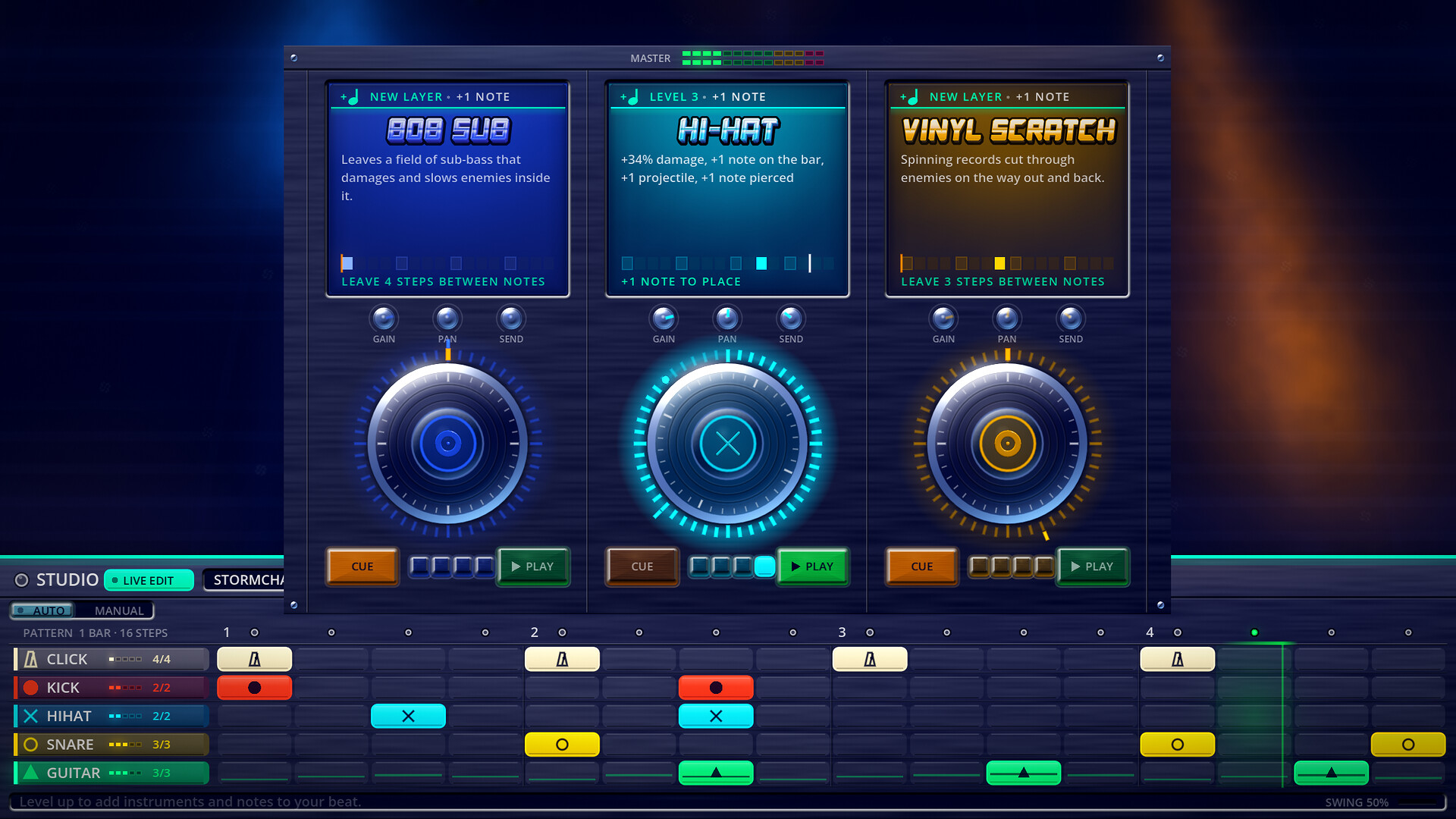The image size is (1456, 819).
Task: Toggle CLICK note on beat 4
Action: (1178, 659)
